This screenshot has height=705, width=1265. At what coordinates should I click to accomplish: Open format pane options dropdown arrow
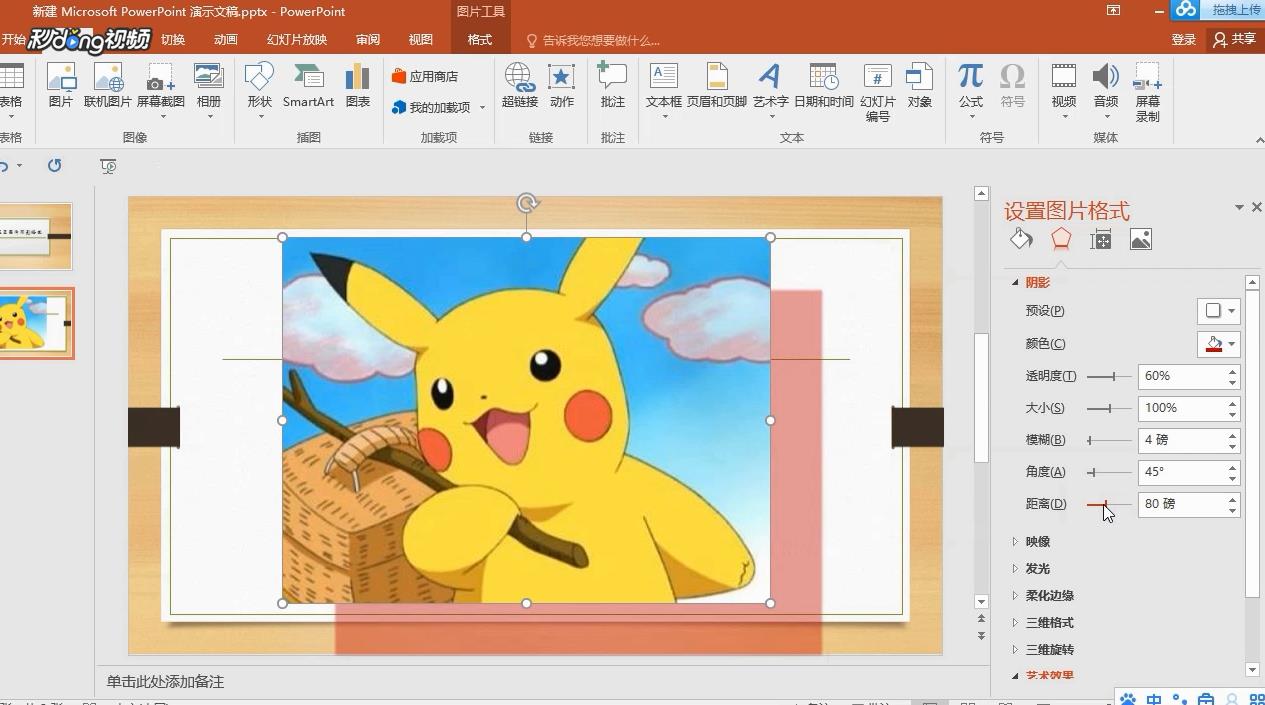pyautogui.click(x=1239, y=207)
